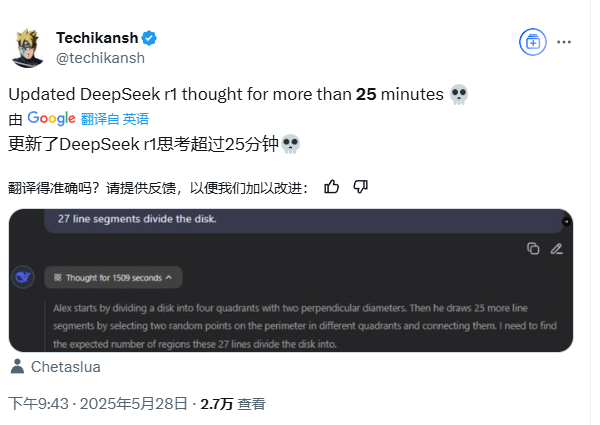This screenshot has width=600, height=425.
Task: Click the Techikansh display name
Action: [96, 38]
